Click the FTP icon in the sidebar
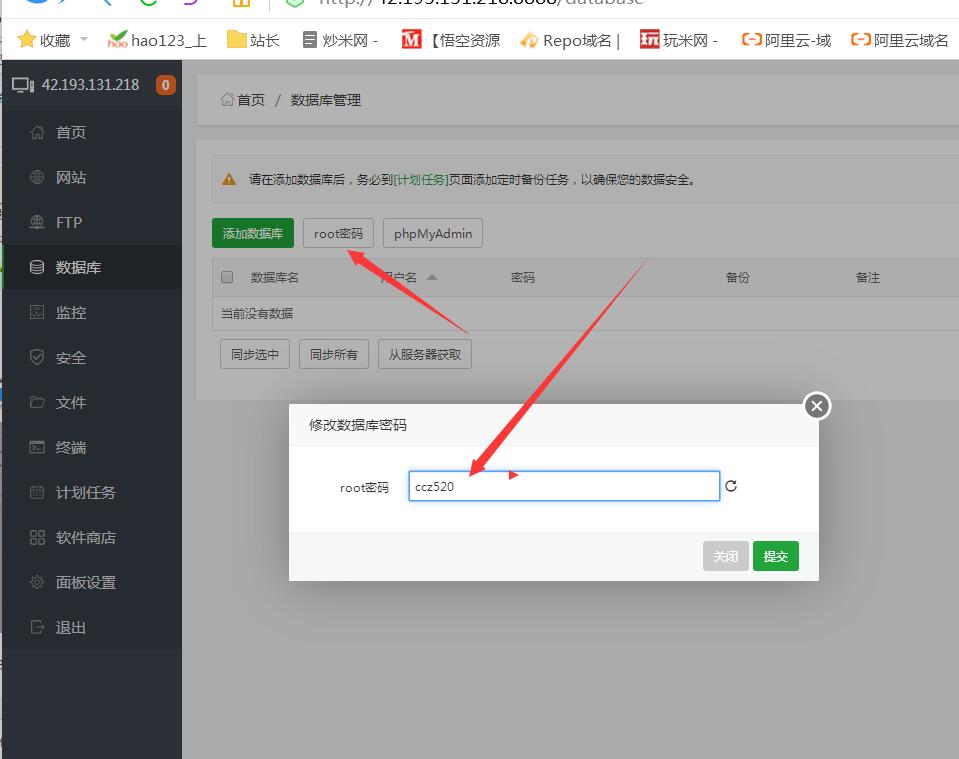 (x=37, y=222)
